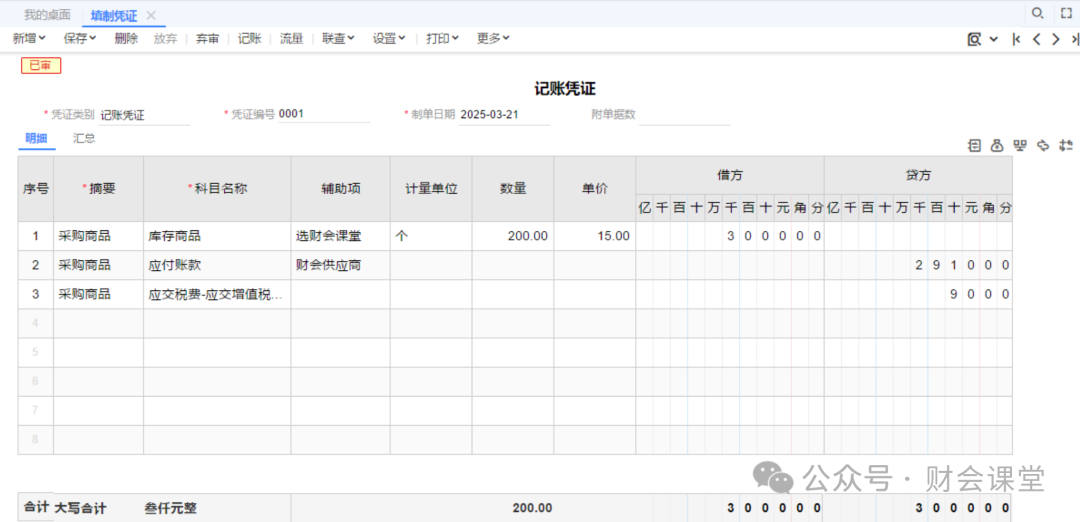This screenshot has width=1080, height=522.
Task: Expand the 更多 menu
Action: 493,38
